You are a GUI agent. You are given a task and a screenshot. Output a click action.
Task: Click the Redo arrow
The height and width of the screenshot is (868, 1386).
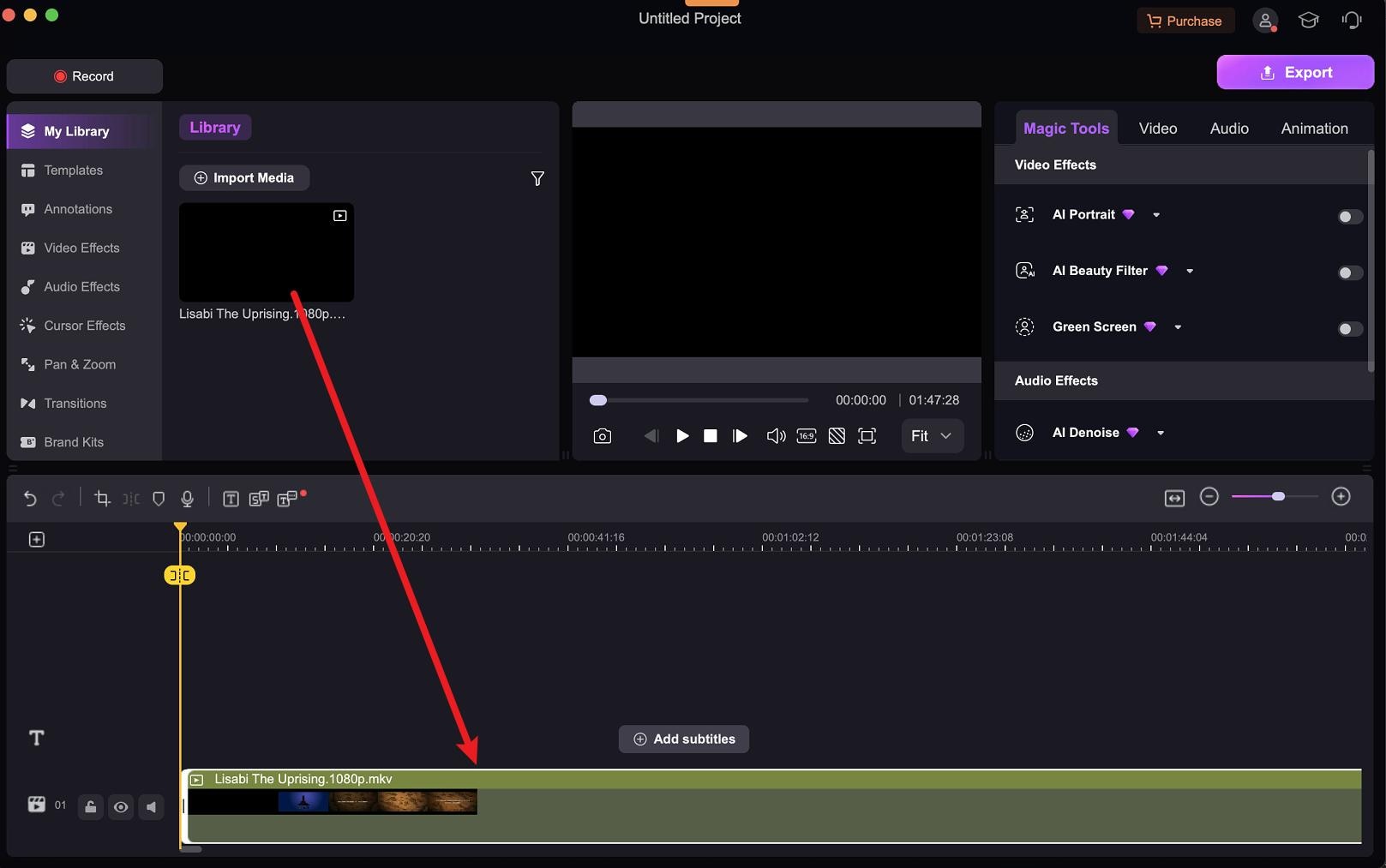[x=58, y=498]
